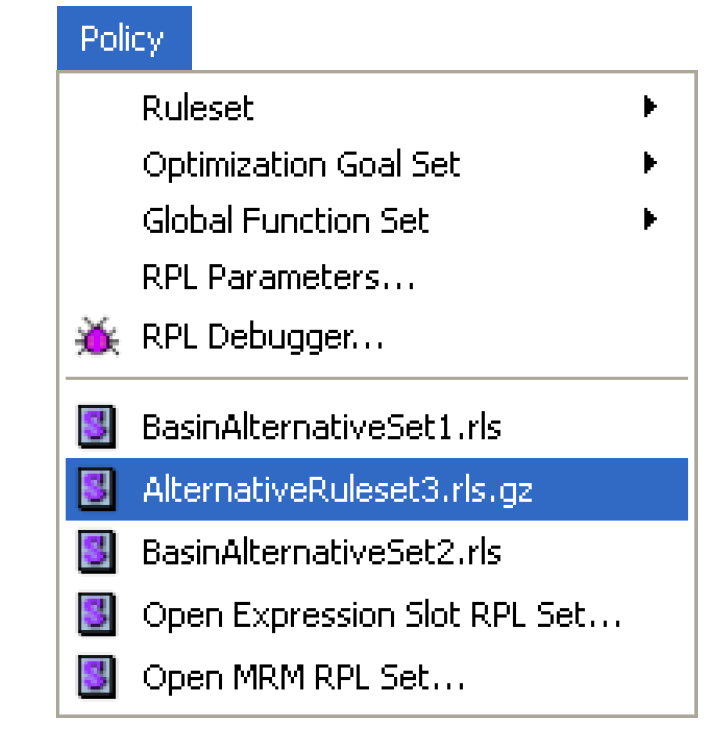The height and width of the screenshot is (733, 715).
Task: Click the BasinAlternativeSet1.rls file icon
Action: [97, 429]
